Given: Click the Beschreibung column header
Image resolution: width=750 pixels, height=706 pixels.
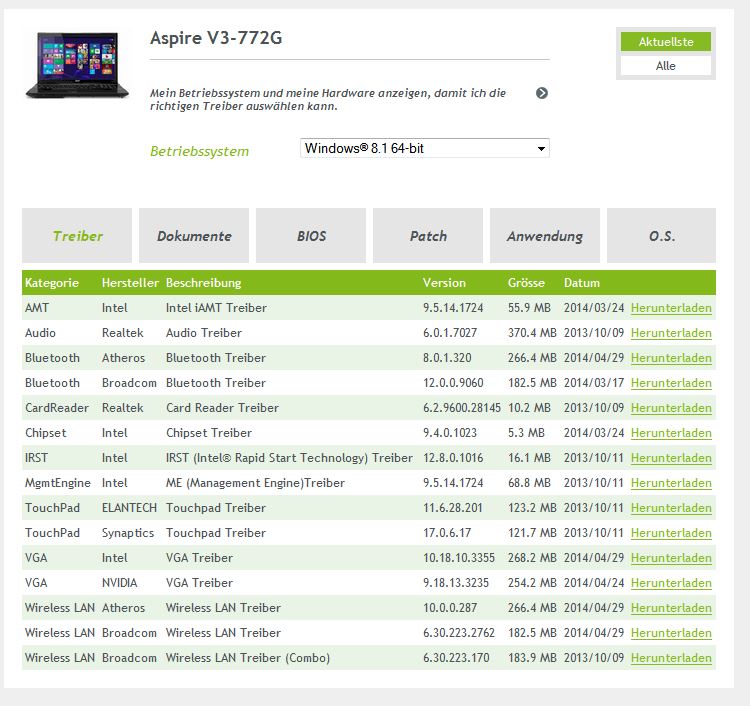Looking at the screenshot, I should pos(203,283).
